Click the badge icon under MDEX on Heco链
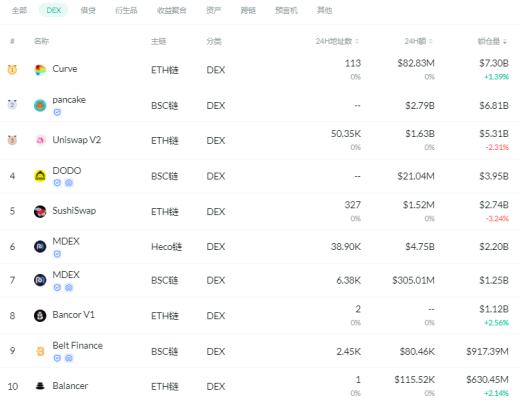The width and height of the screenshot is (520, 400). point(57,254)
